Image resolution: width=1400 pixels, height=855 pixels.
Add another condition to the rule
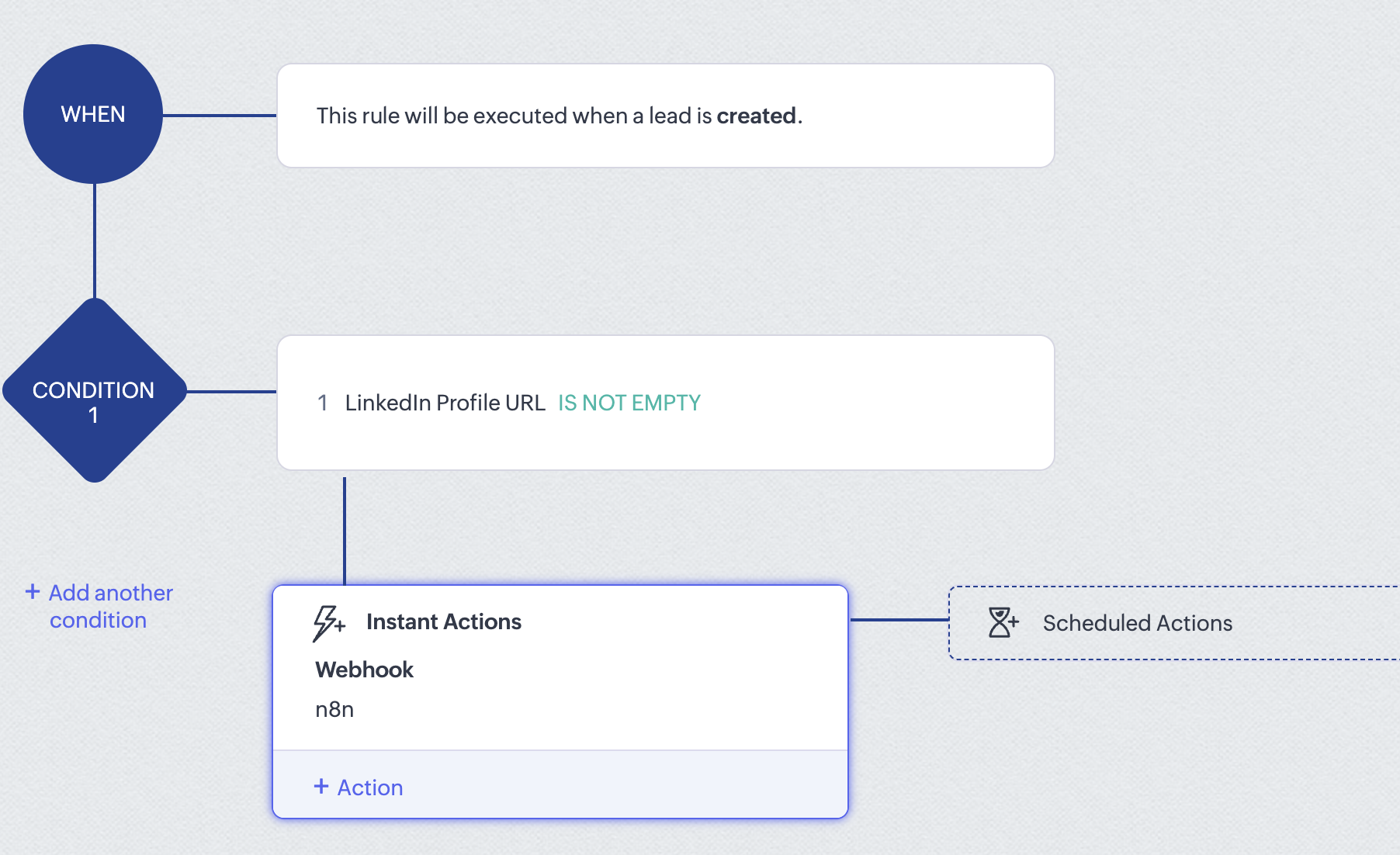coord(110,606)
